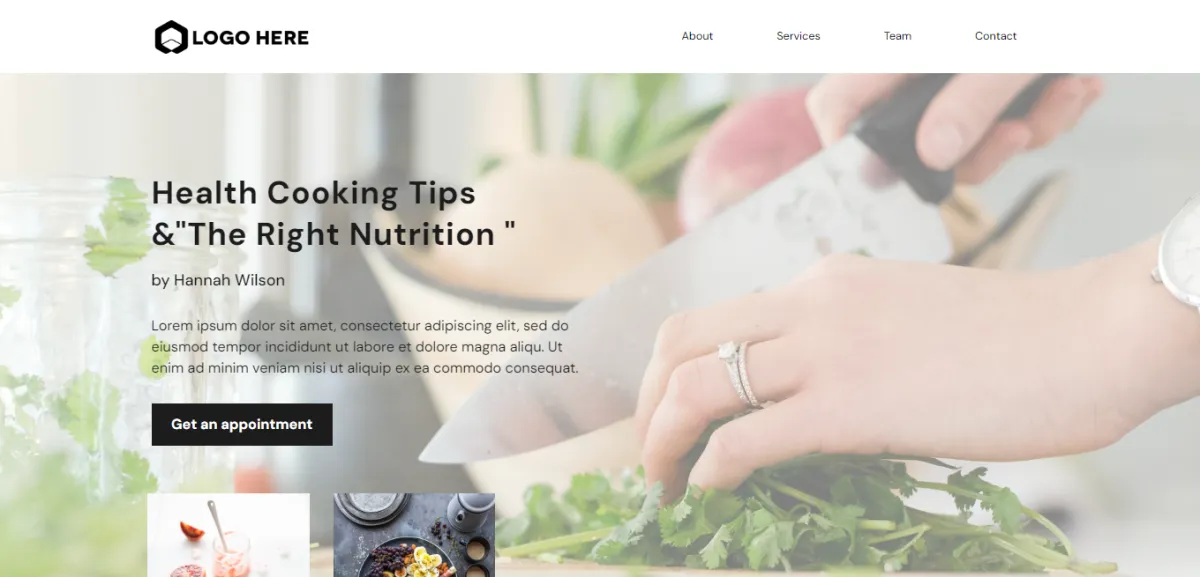Go to the Services menu item
This screenshot has width=1200, height=577.
tap(798, 36)
